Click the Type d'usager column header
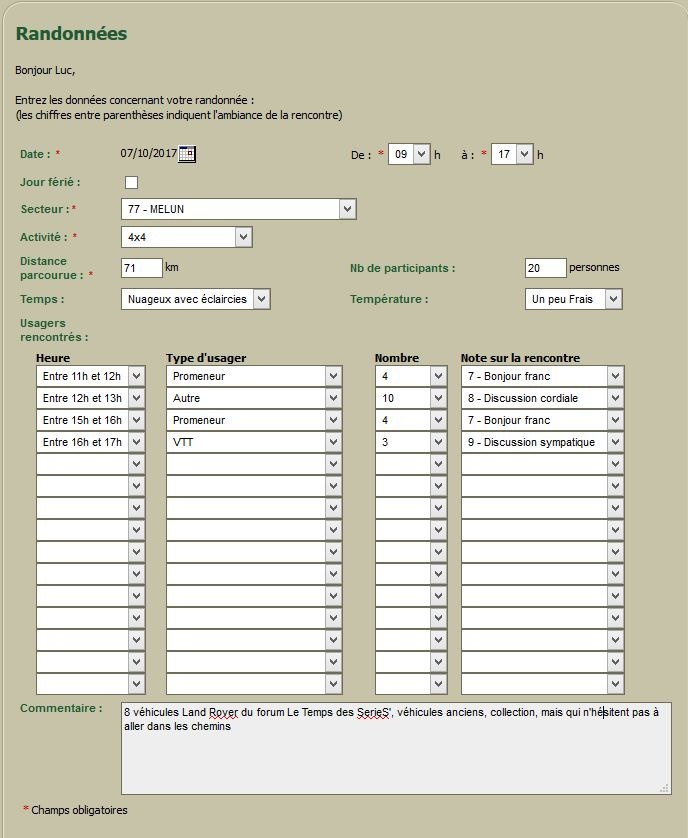The width and height of the screenshot is (688, 838). tap(206, 358)
